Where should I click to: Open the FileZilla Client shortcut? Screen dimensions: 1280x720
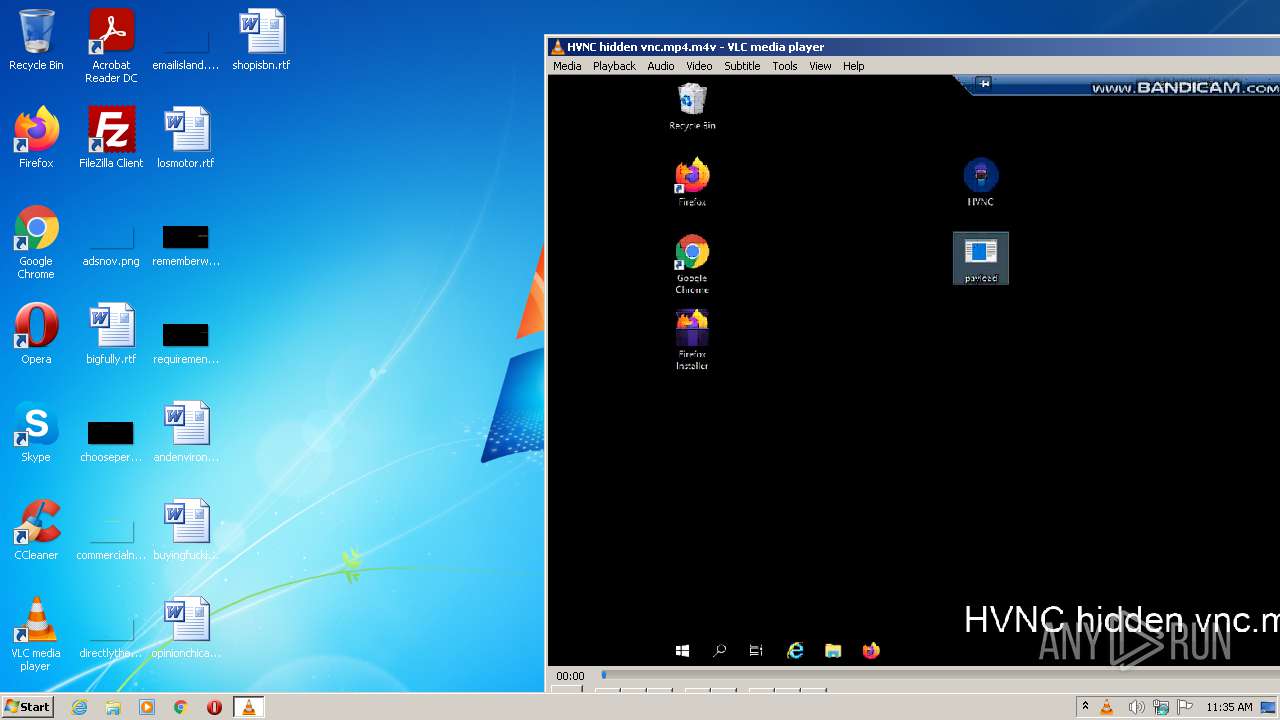[111, 138]
